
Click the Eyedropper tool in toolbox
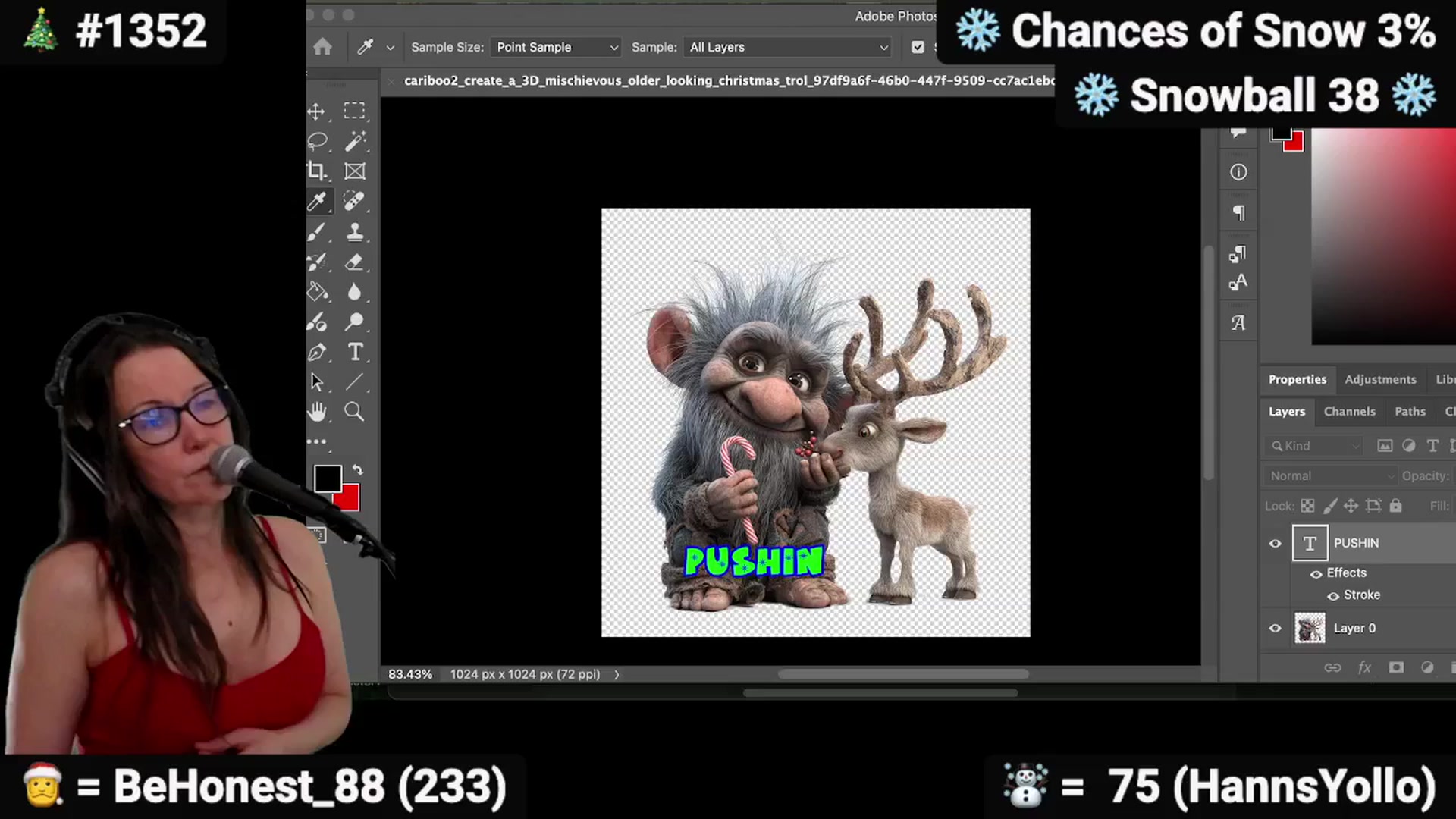[x=317, y=201]
